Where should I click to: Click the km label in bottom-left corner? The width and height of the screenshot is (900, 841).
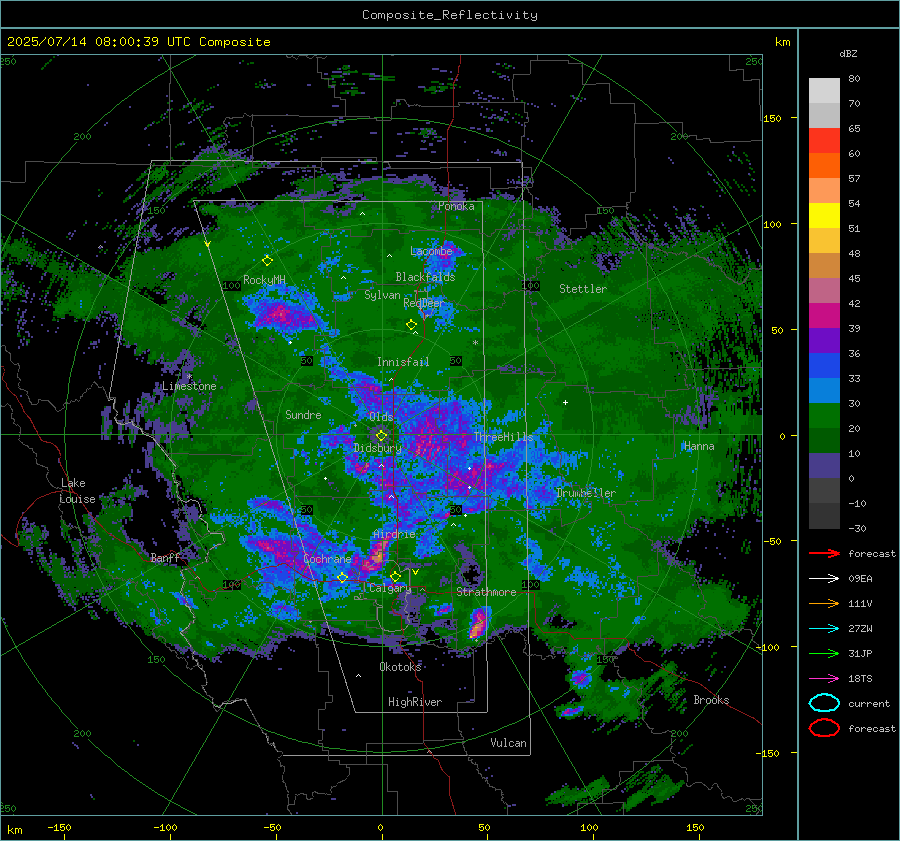pyautogui.click(x=15, y=830)
